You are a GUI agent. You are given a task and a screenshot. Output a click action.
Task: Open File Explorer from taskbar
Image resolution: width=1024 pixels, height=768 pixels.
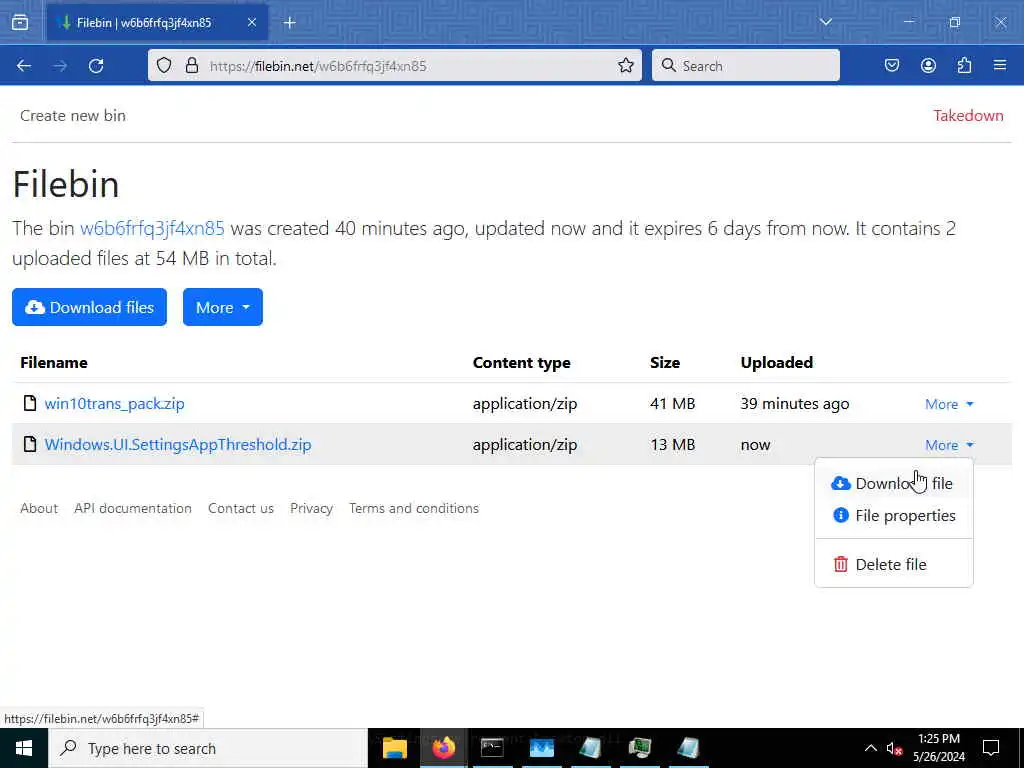394,748
